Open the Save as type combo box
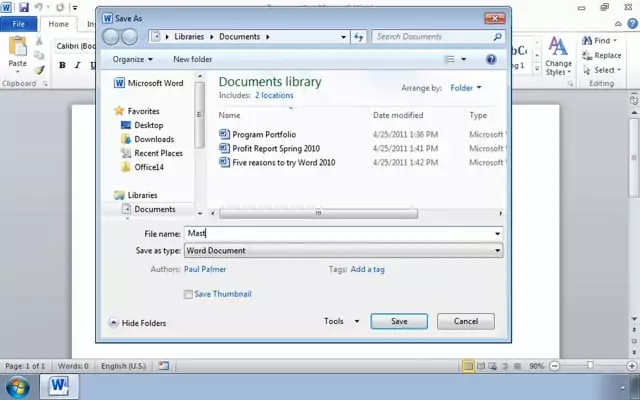Image resolution: width=640 pixels, height=400 pixels. (343, 251)
